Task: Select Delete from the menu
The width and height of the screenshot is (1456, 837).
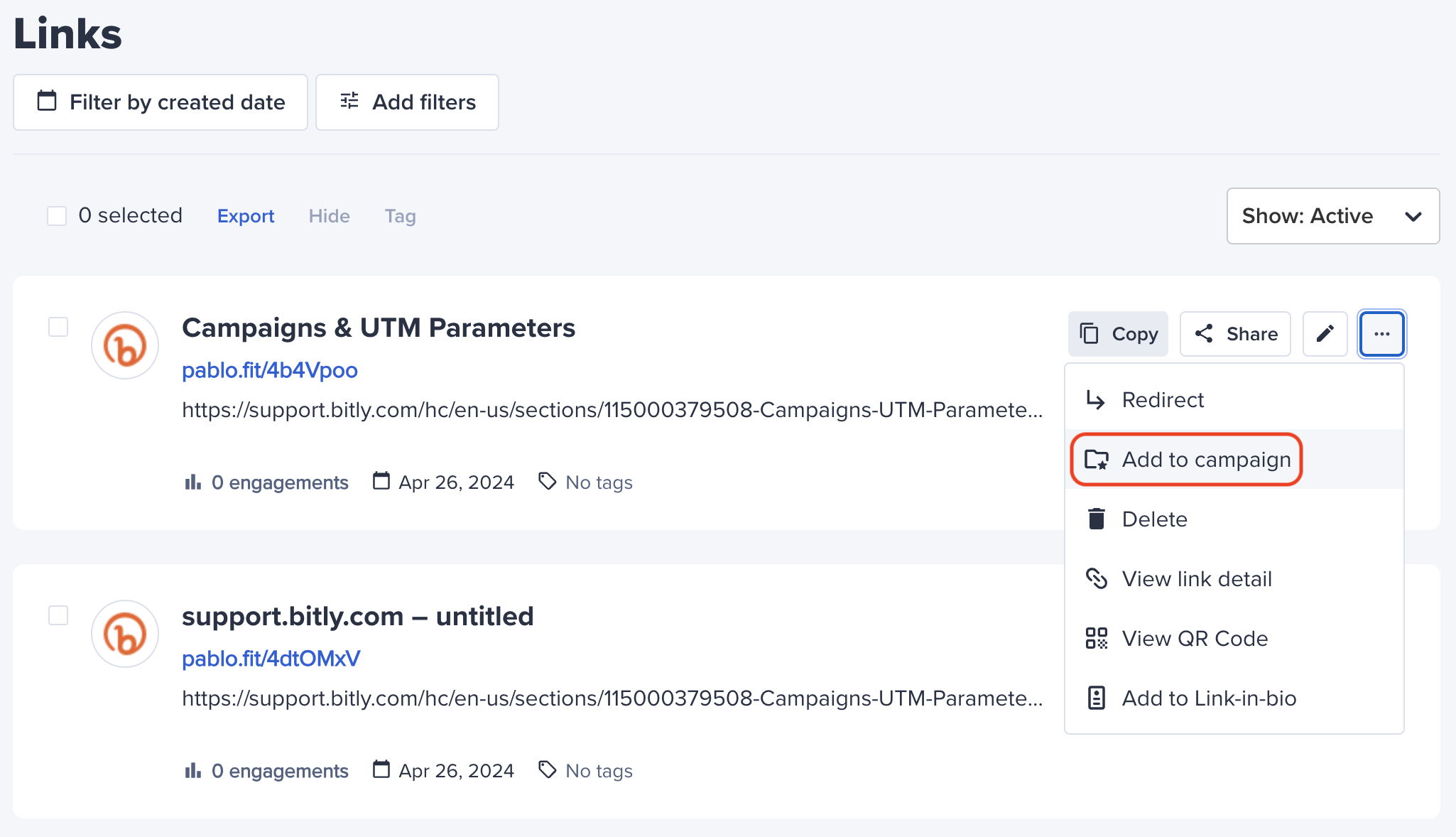Action: (x=1234, y=519)
